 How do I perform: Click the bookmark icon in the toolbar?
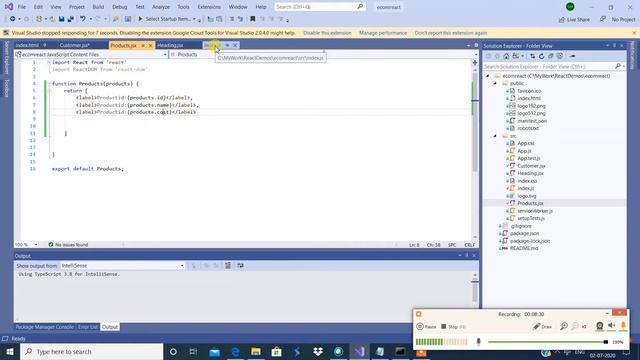click(x=253, y=19)
